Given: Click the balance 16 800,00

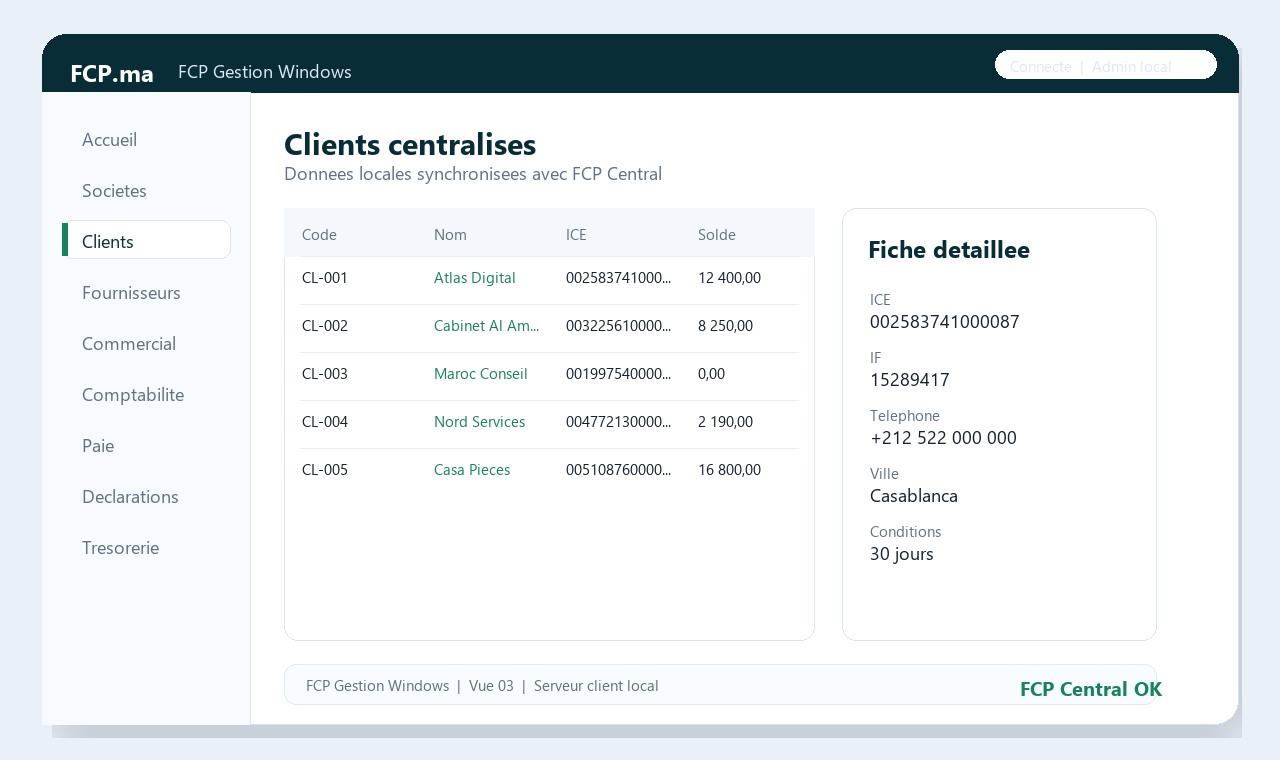Looking at the screenshot, I should point(729,470).
